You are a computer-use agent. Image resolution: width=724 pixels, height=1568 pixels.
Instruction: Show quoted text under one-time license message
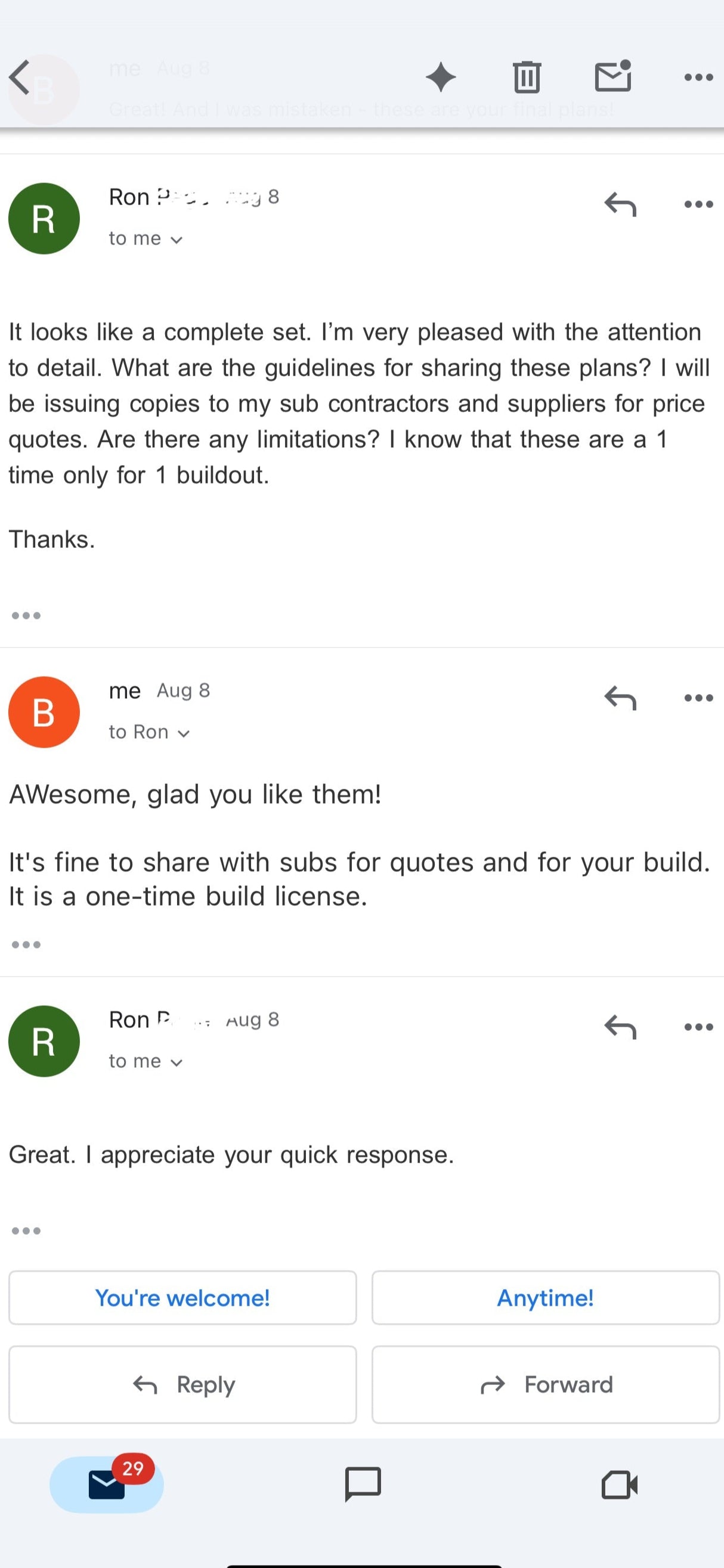[26, 945]
